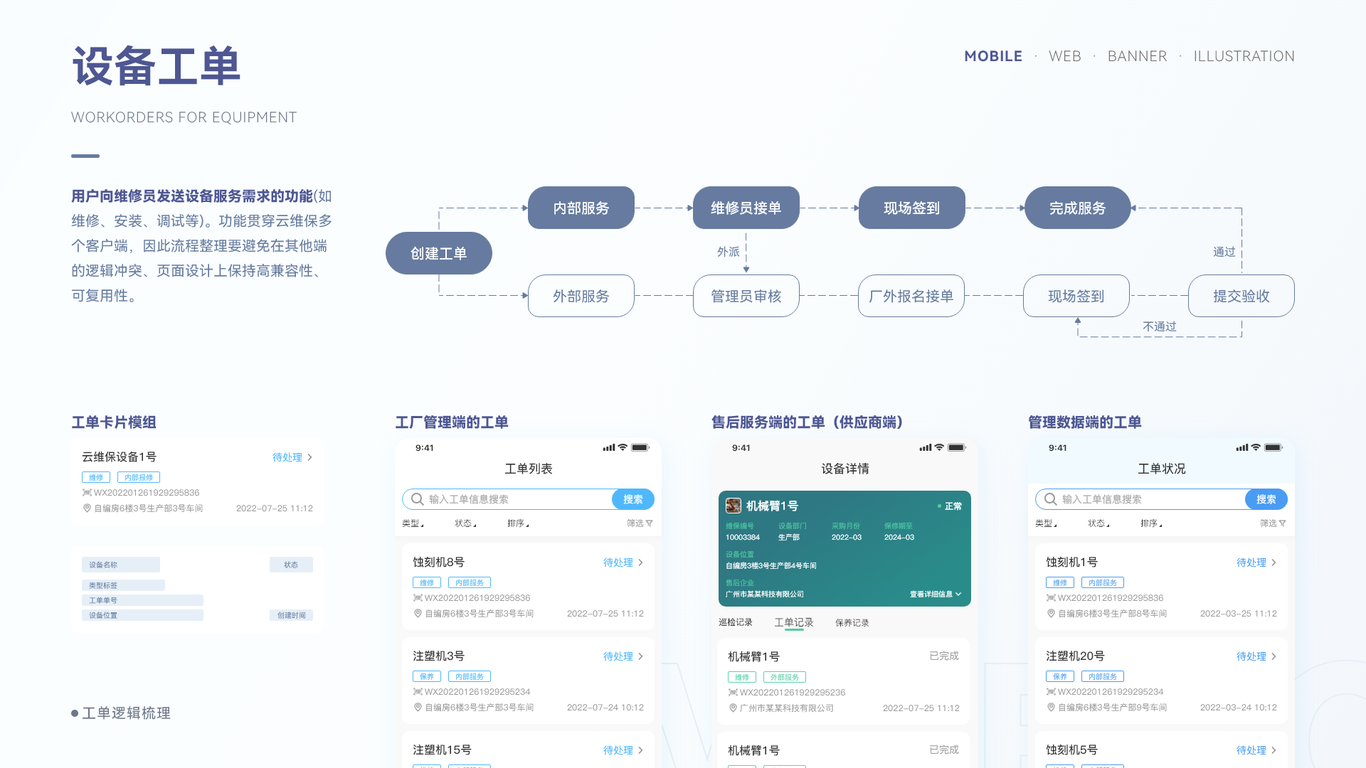This screenshot has height=768, width=1366.
Task: Click signal bars icon in 工单状况 status bar
Action: pyautogui.click(x=1241, y=448)
